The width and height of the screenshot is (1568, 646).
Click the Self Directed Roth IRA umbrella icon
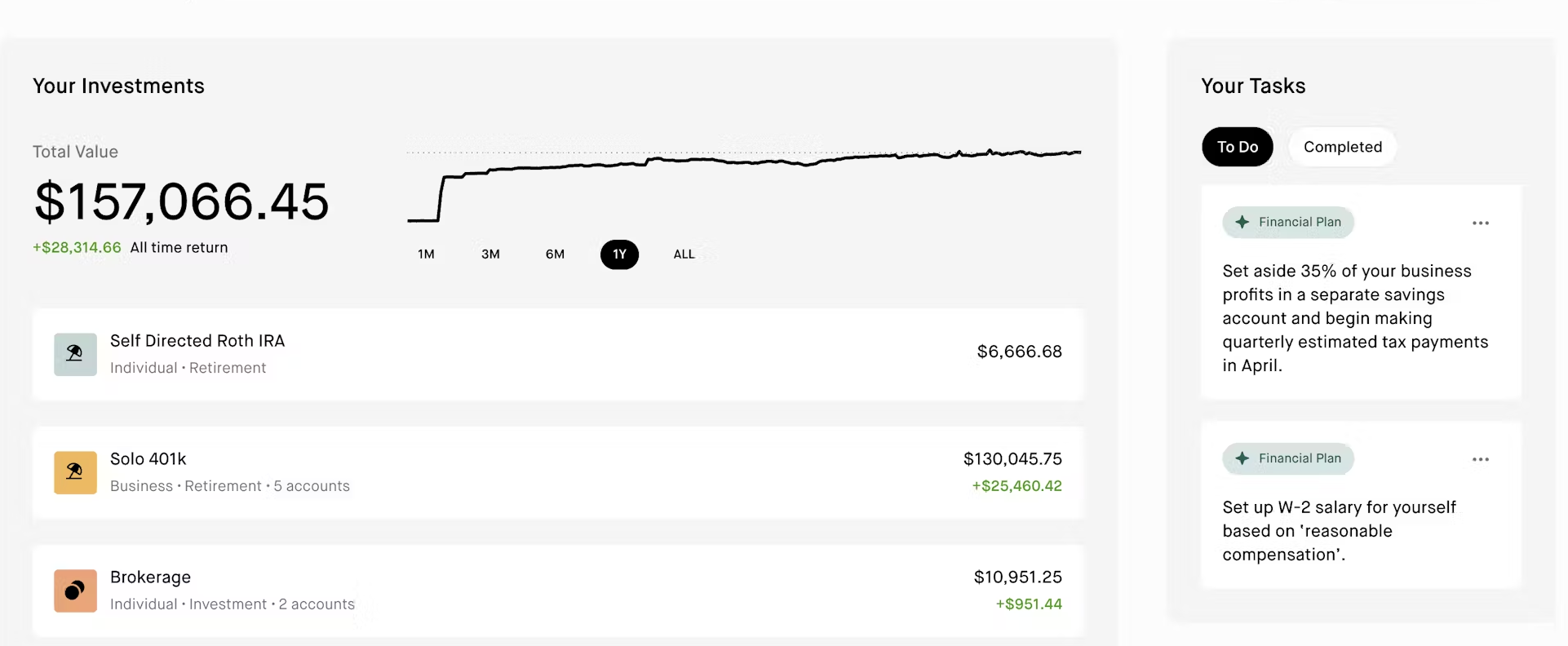(x=75, y=354)
